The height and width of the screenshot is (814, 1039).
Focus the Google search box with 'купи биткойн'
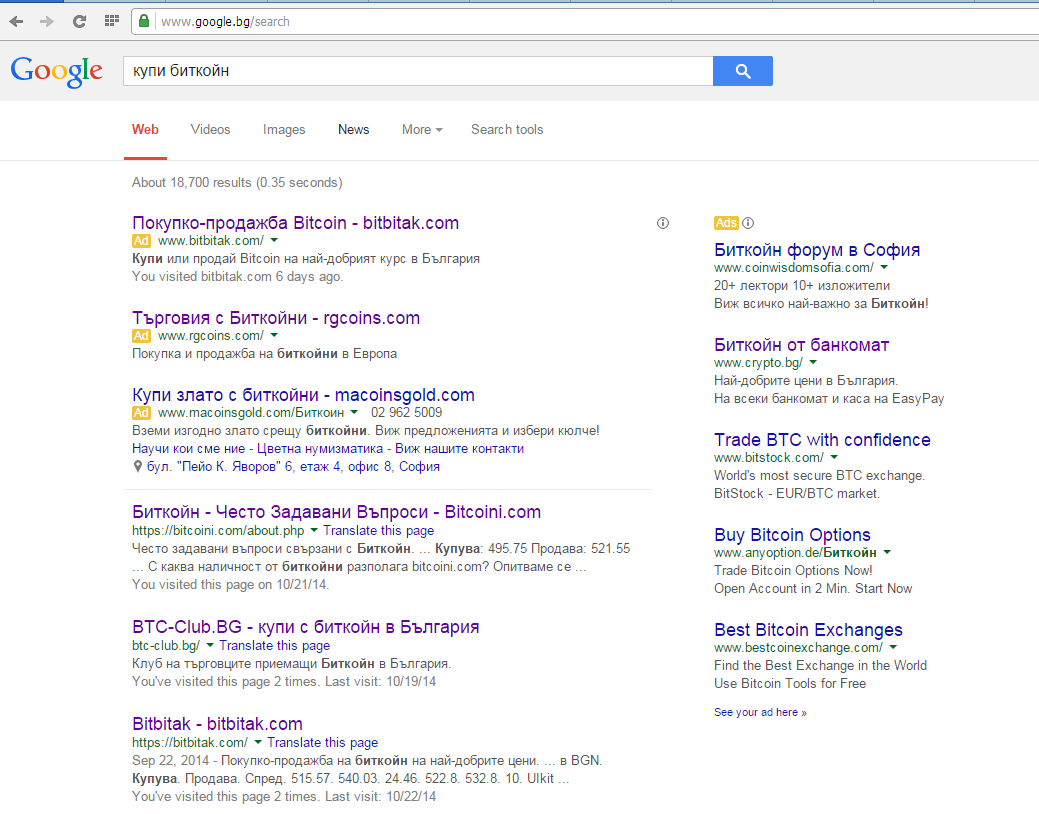[418, 71]
